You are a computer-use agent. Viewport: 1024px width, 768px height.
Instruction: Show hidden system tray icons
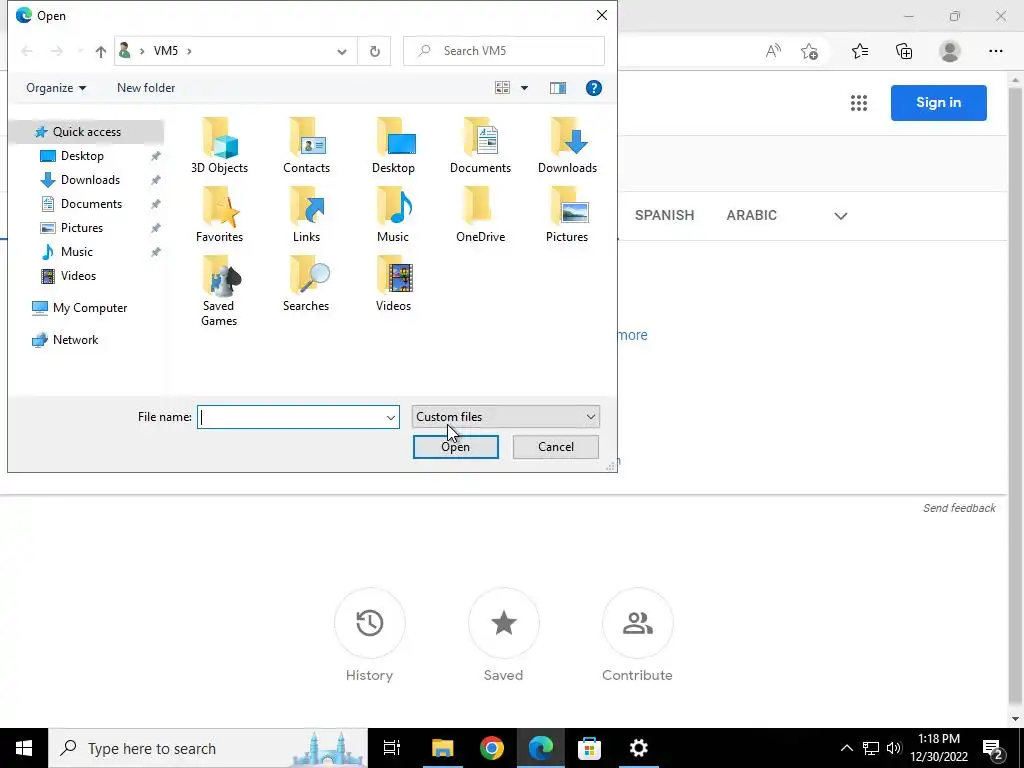[x=846, y=748]
